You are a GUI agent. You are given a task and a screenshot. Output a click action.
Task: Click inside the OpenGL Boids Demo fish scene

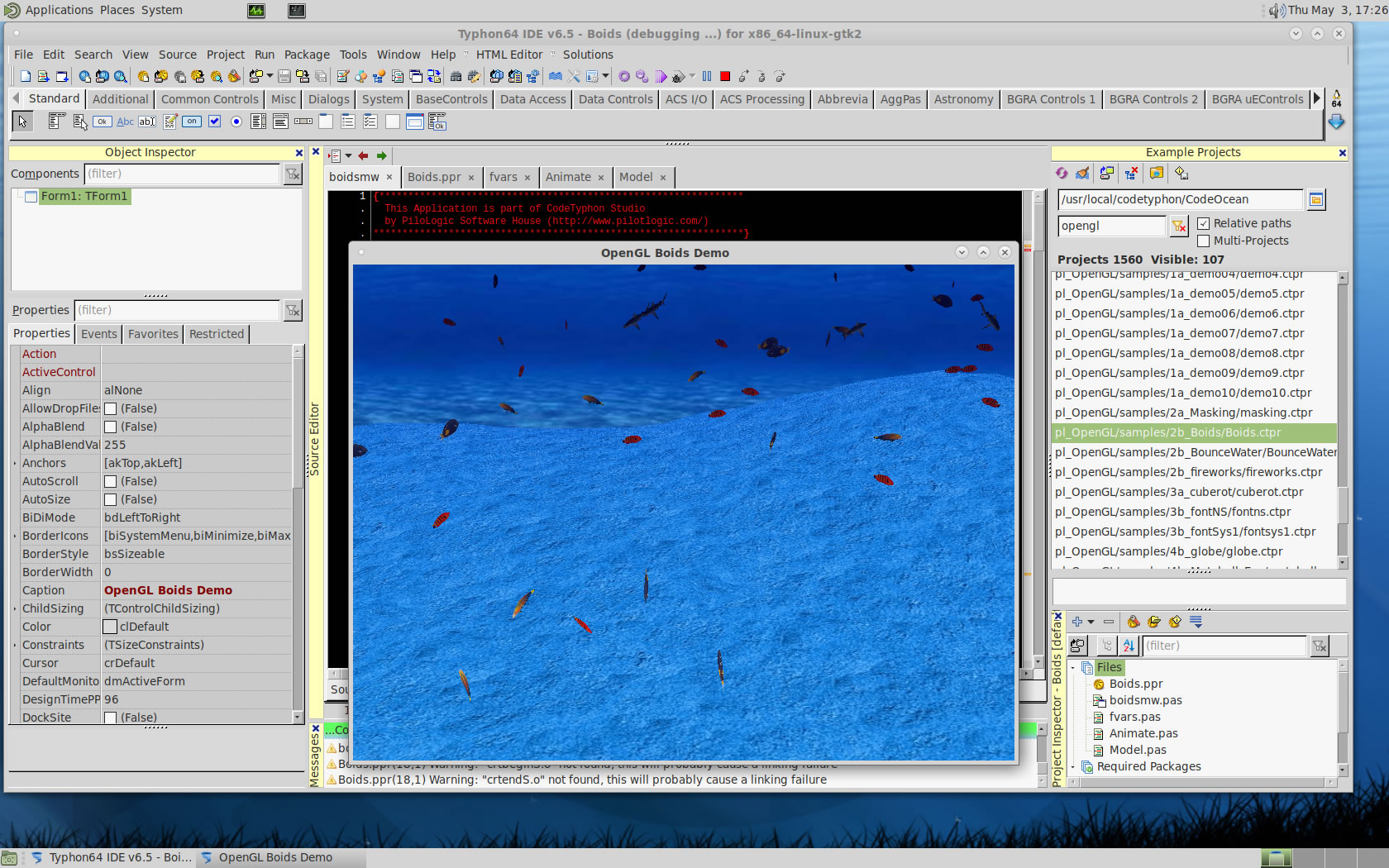683,512
